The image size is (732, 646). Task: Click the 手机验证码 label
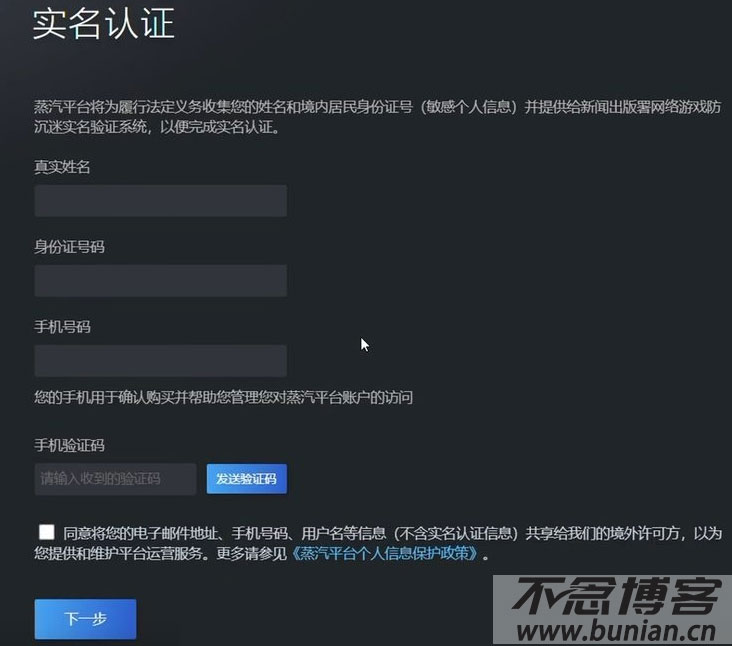(69, 445)
